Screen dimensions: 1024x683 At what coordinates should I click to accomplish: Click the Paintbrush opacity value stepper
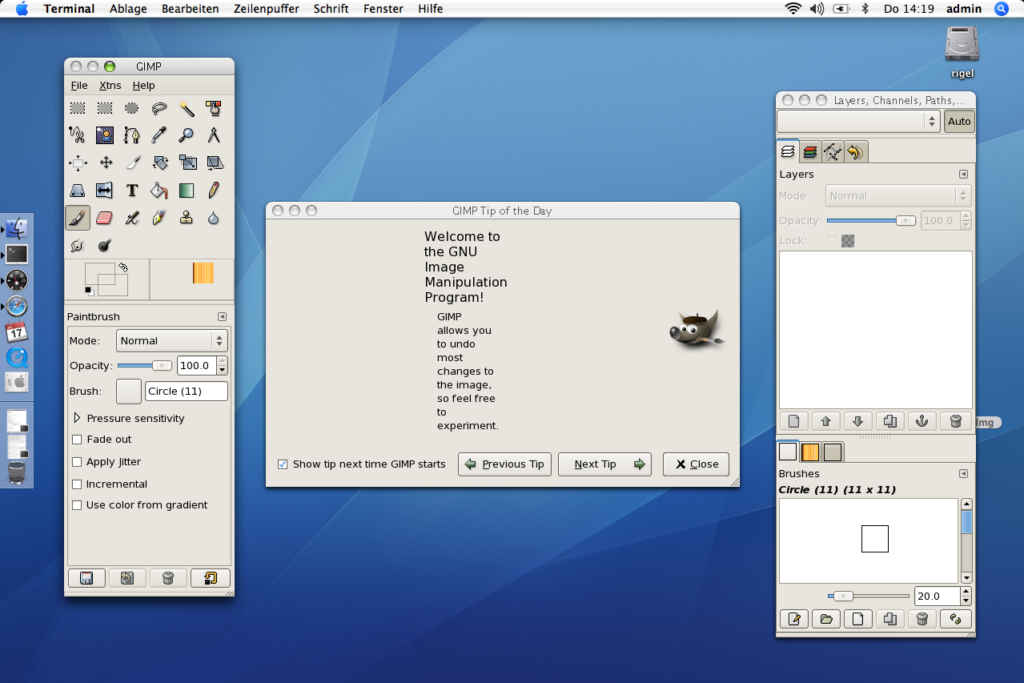[x=222, y=366]
